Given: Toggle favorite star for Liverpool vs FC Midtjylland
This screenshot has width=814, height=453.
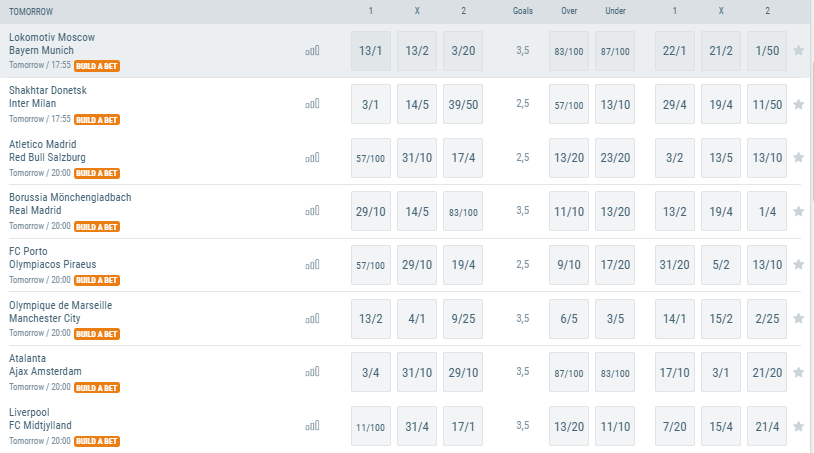Looking at the screenshot, I should point(798,426).
